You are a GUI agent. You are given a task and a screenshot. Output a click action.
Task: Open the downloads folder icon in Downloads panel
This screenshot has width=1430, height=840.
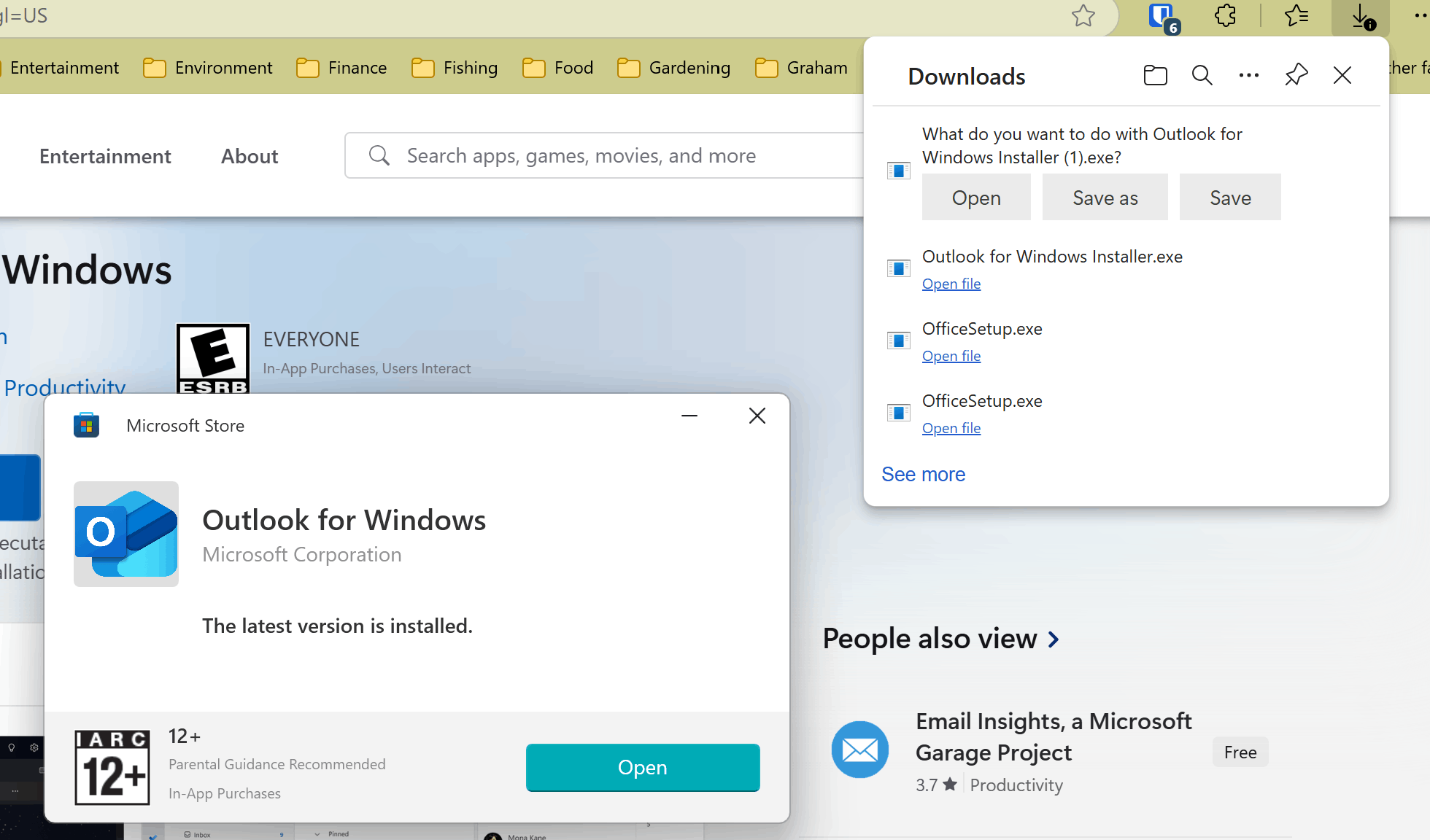pyautogui.click(x=1155, y=75)
